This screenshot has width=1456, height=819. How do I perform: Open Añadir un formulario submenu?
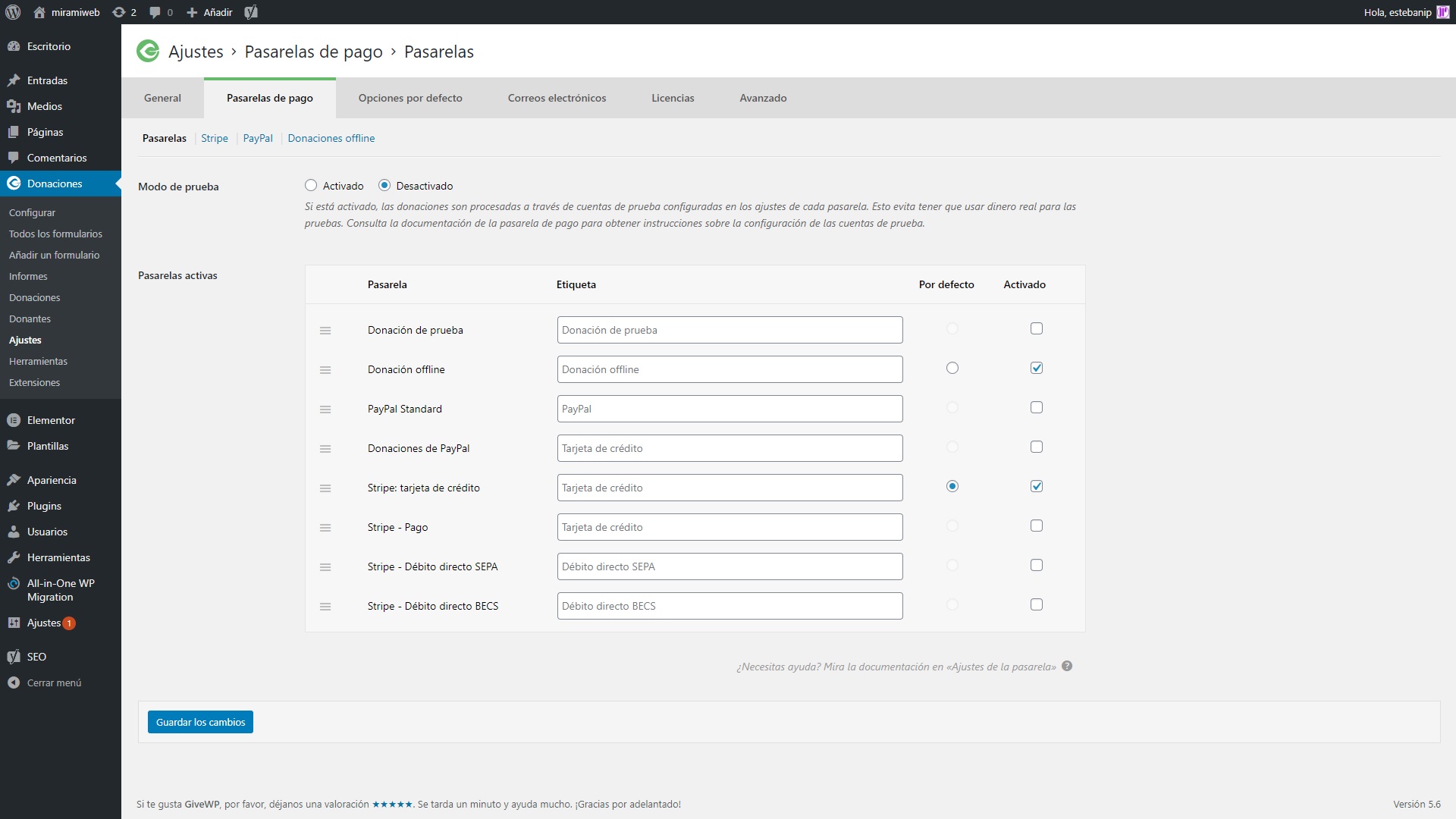click(54, 255)
